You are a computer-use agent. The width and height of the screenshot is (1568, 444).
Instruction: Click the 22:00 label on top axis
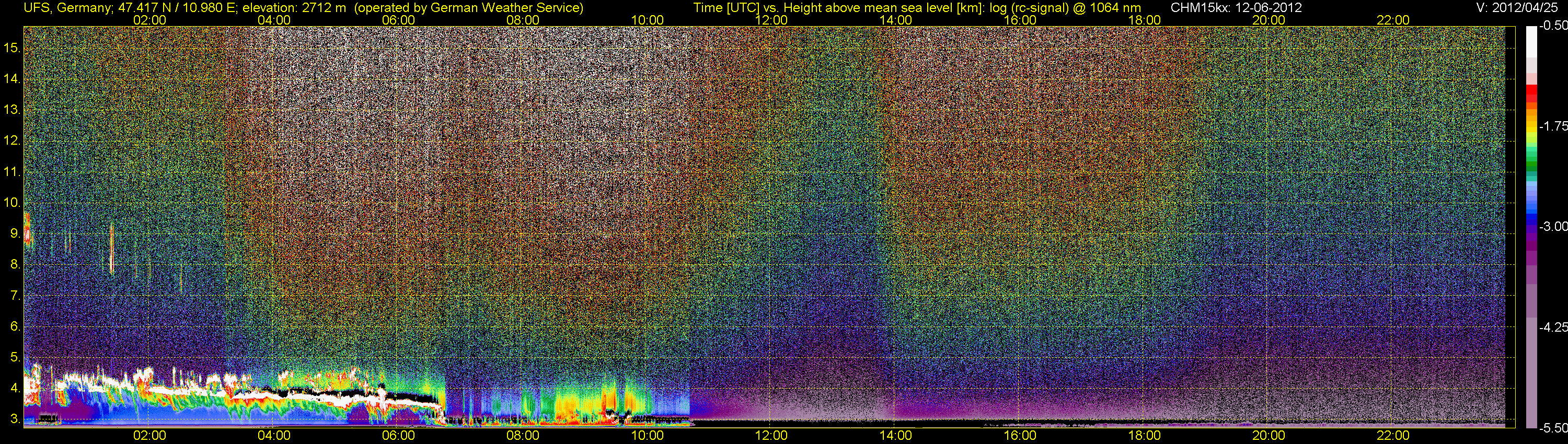1393,20
